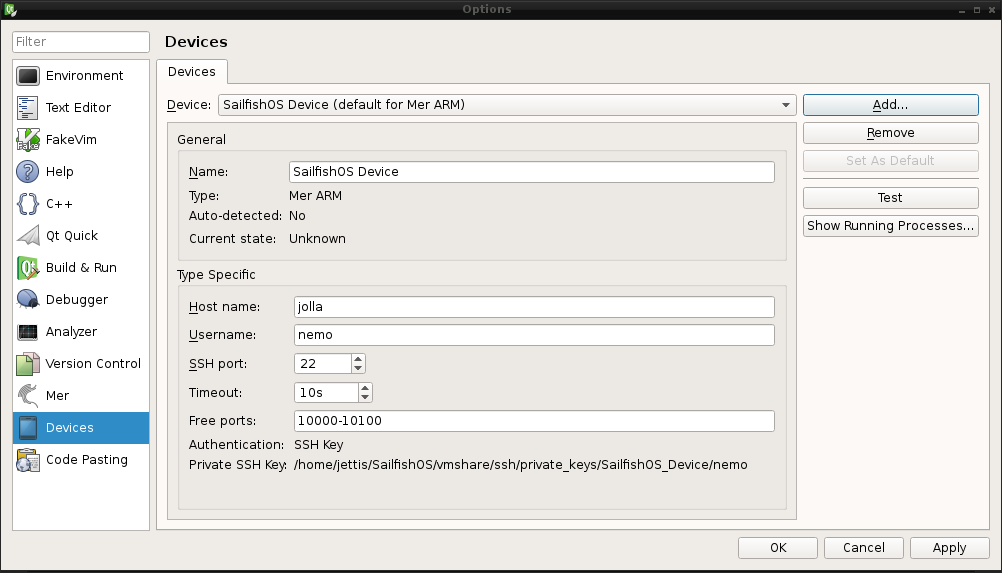This screenshot has width=1002, height=573.
Task: Switch to the Devices tab
Action: click(x=192, y=72)
